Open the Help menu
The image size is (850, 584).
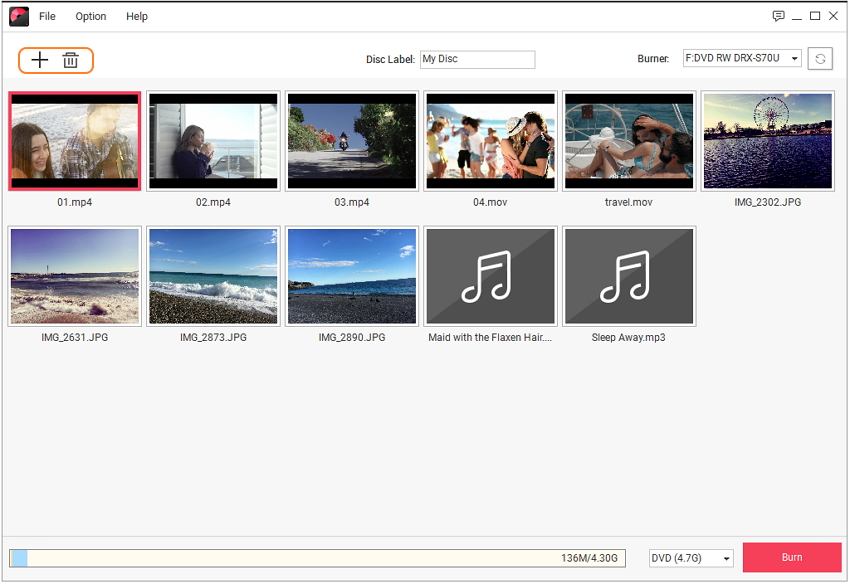click(137, 16)
